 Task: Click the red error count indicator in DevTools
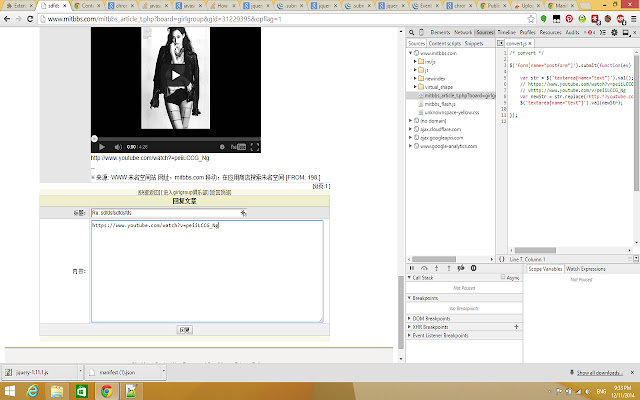point(590,32)
